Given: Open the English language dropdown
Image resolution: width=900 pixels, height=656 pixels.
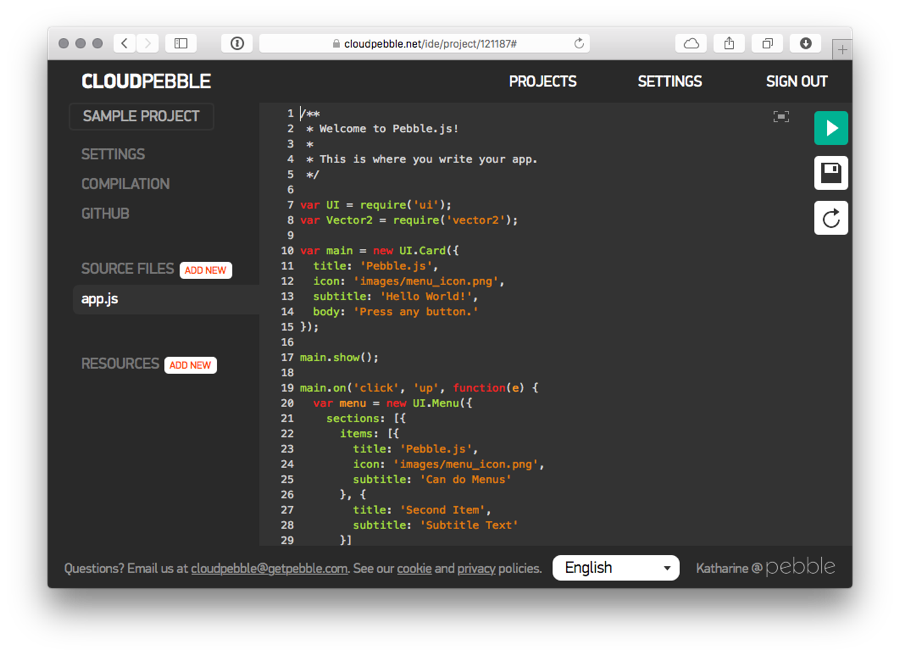Looking at the screenshot, I should coord(616,568).
